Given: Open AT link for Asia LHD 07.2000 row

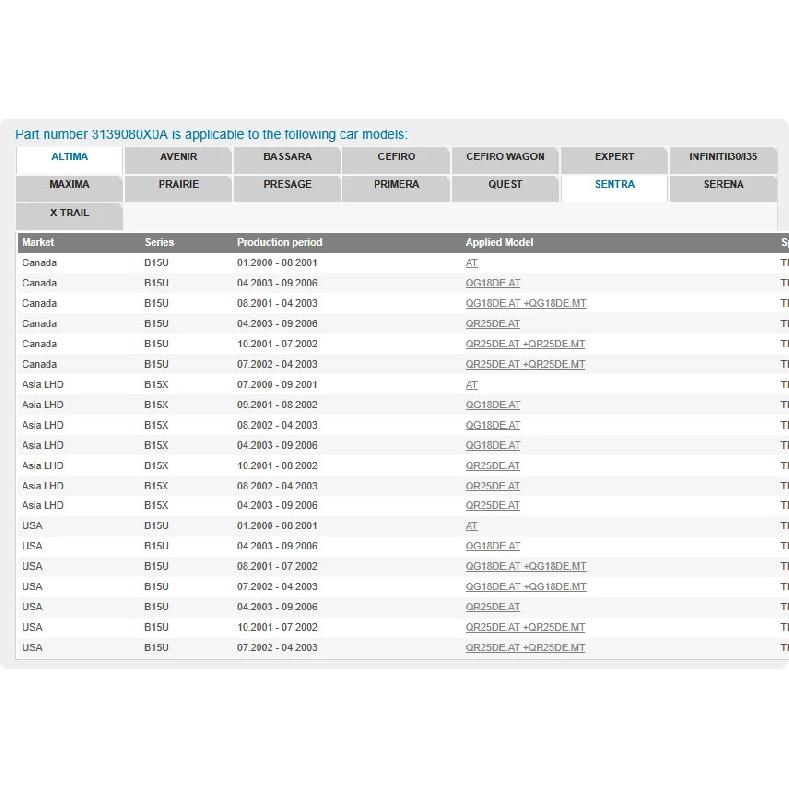Looking at the screenshot, I should pyautogui.click(x=471, y=385).
